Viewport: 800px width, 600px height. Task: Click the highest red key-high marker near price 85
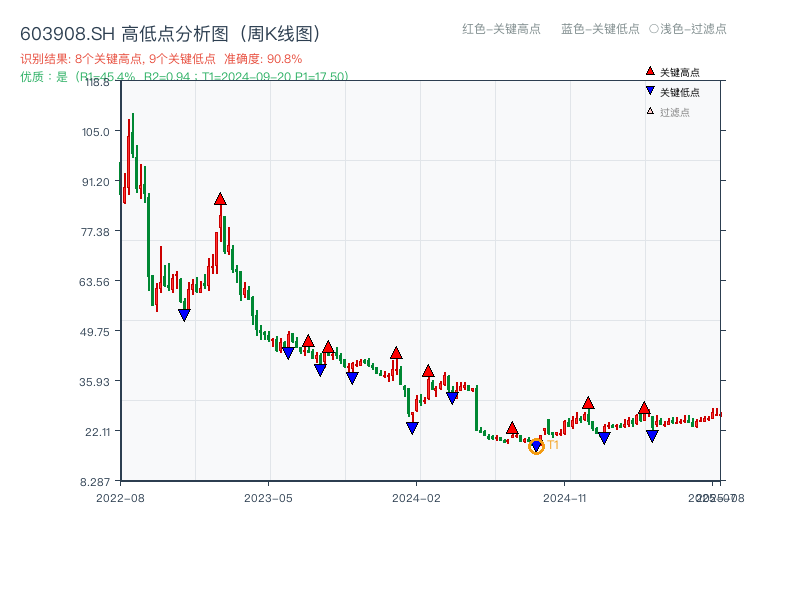tap(220, 199)
